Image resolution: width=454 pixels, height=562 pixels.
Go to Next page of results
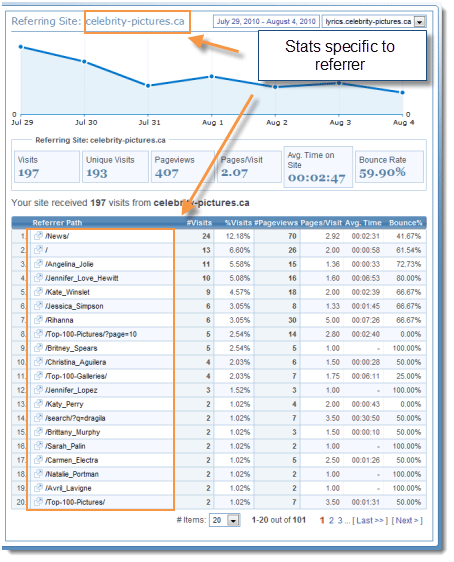click(407, 520)
